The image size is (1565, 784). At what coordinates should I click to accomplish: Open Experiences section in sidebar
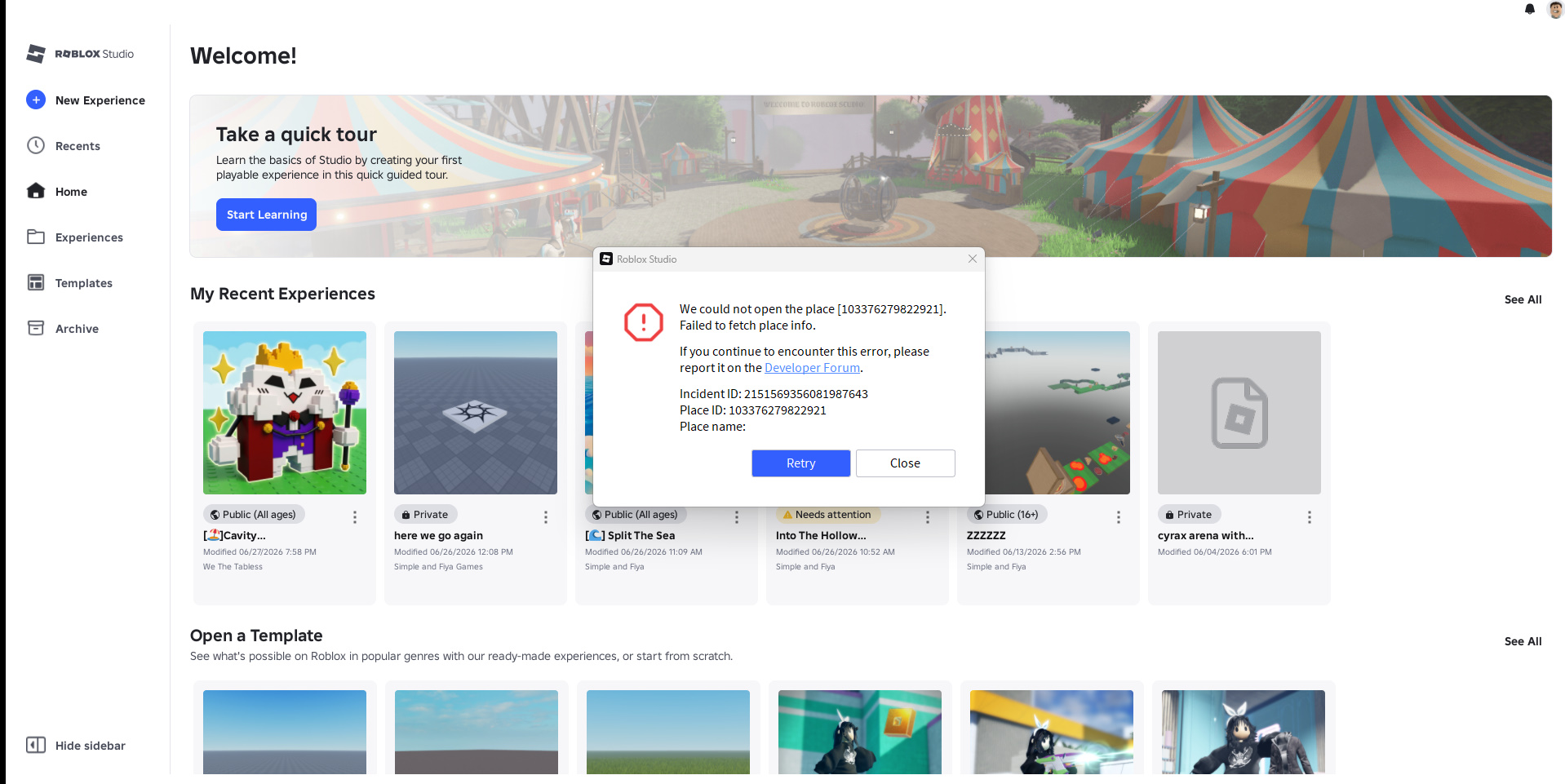coord(89,237)
